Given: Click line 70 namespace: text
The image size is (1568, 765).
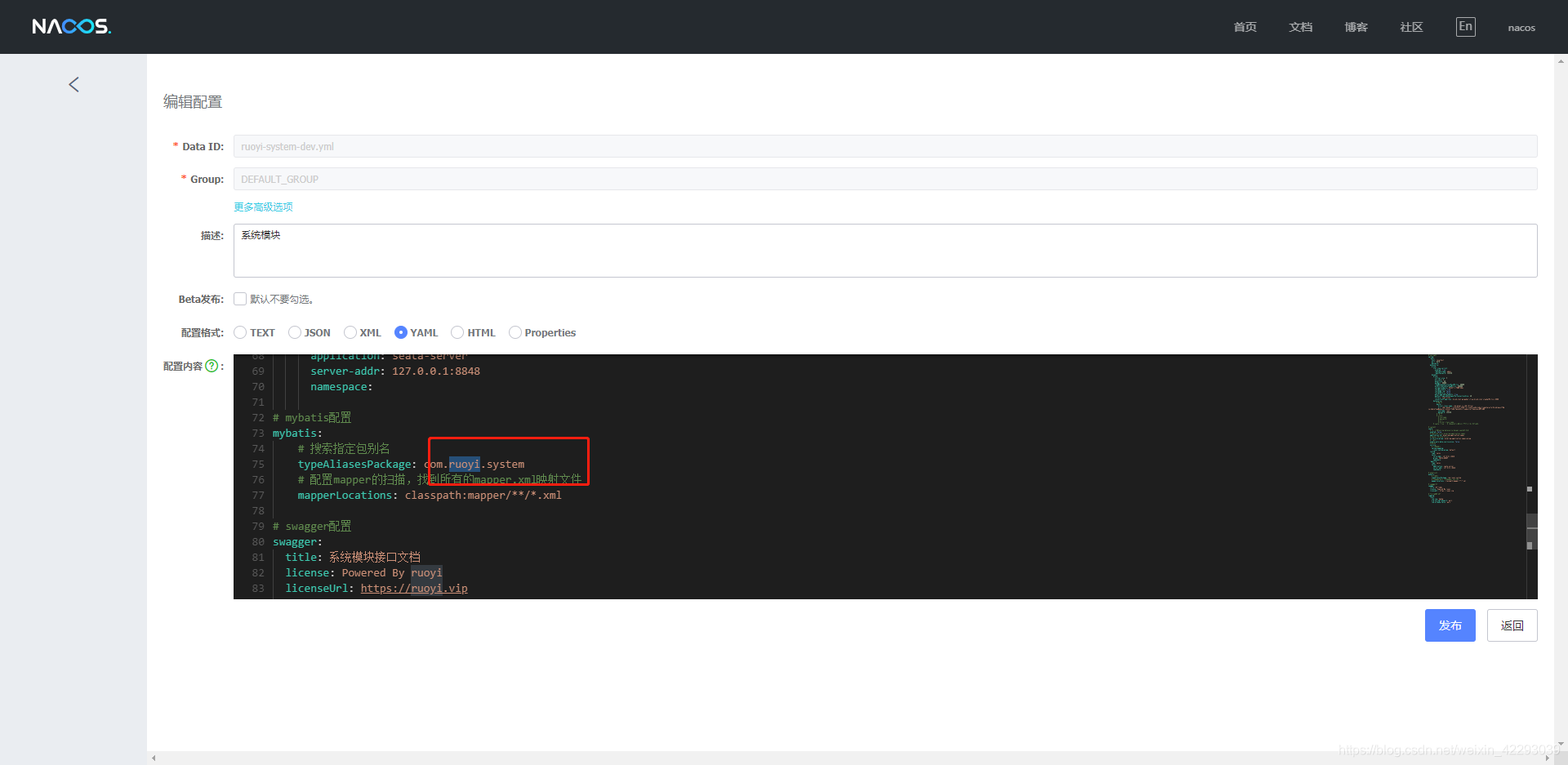Looking at the screenshot, I should point(341,387).
